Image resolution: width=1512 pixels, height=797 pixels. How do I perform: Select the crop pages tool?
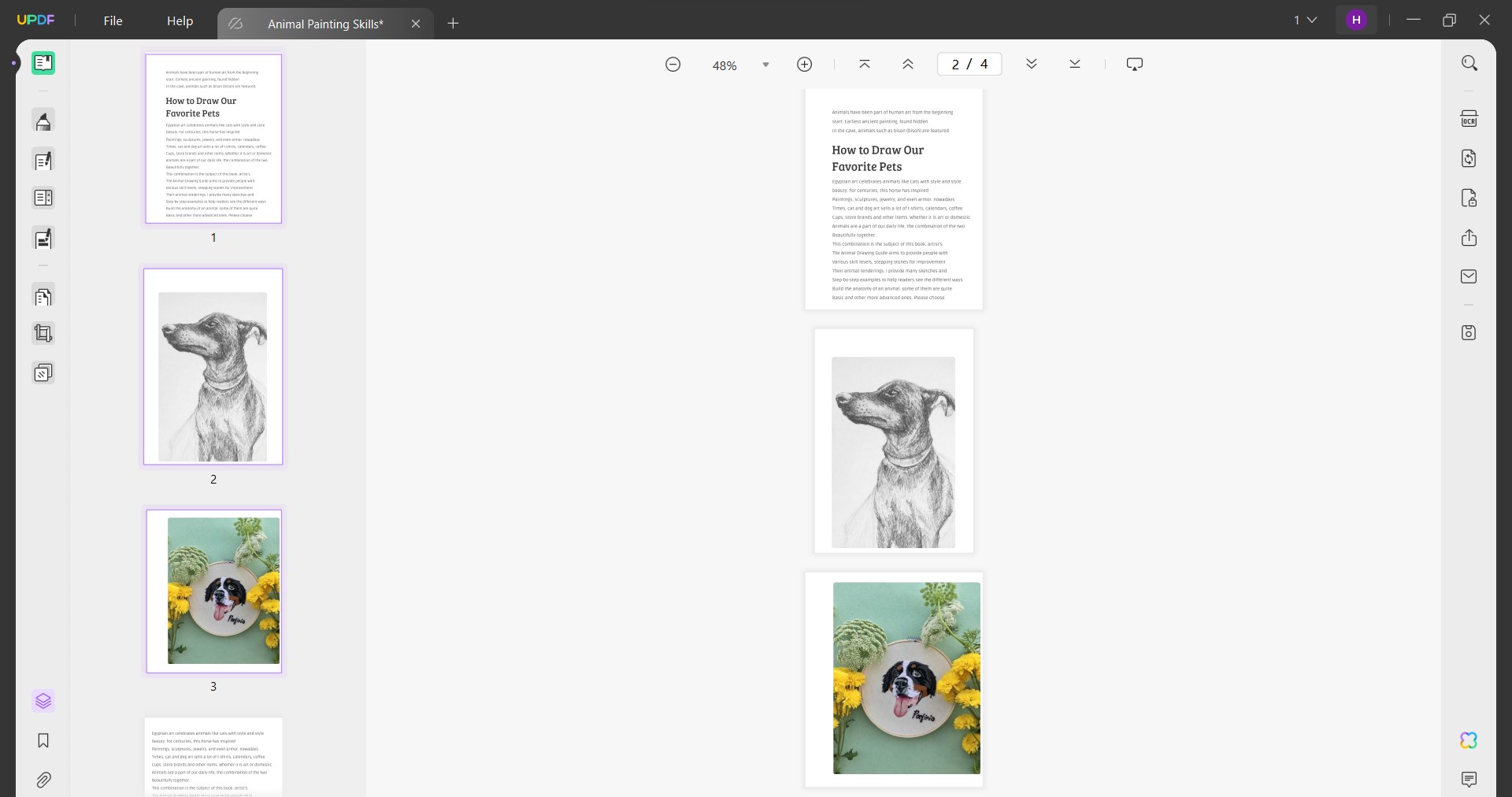[x=43, y=333]
